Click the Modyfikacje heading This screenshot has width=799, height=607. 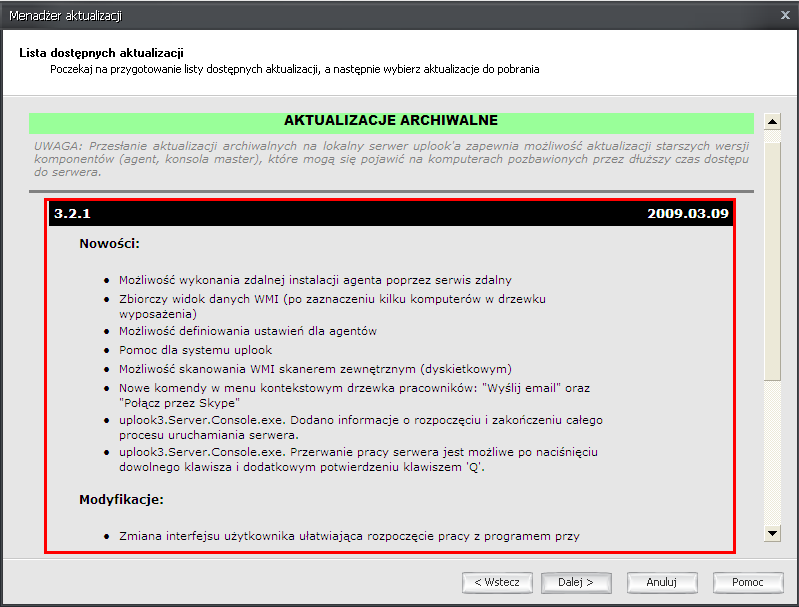coord(121,499)
